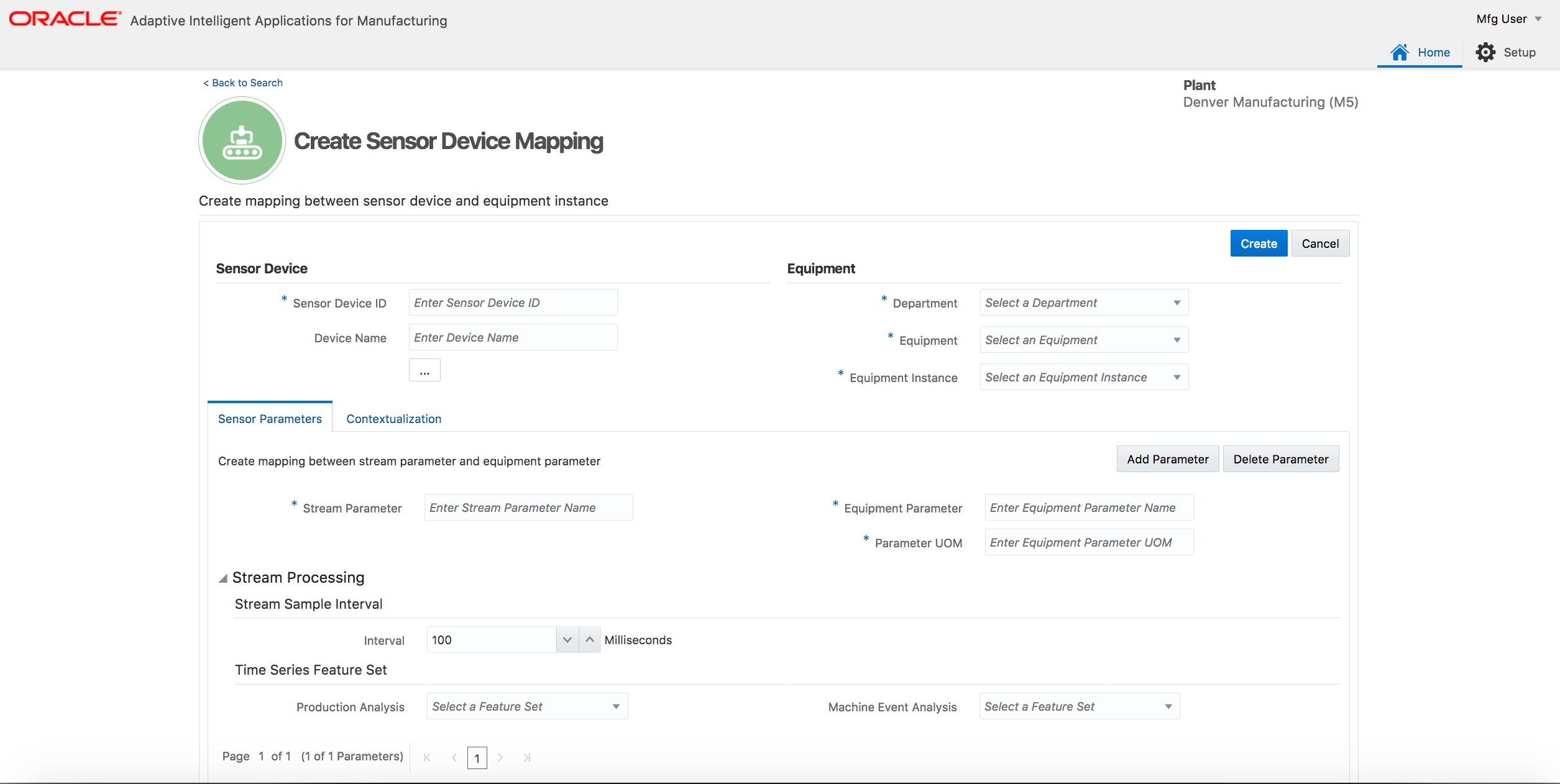
Task: Click the Oracle logo
Action: point(62,19)
